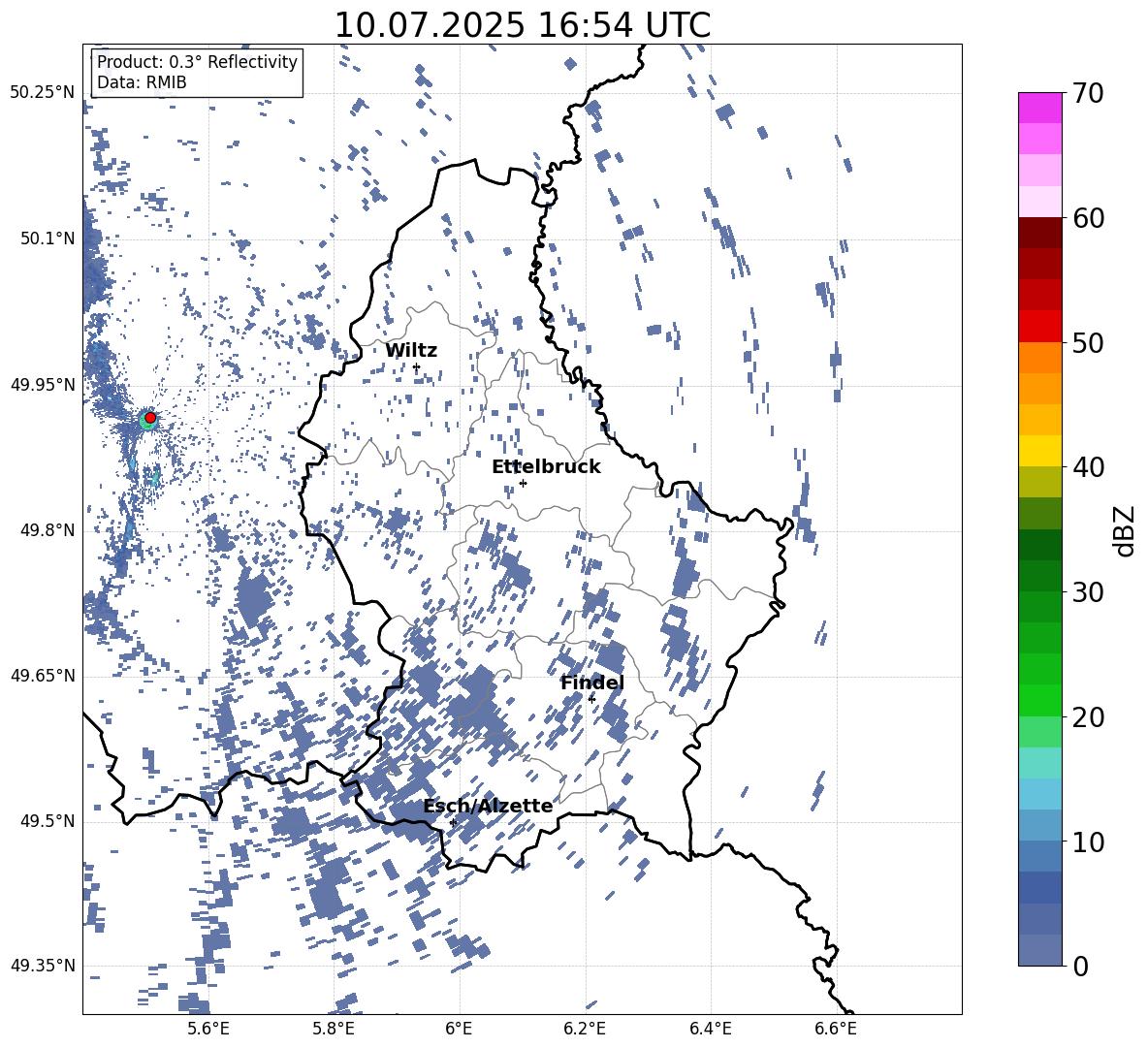Click the title '10.07.2025 16:54 UTC'

(x=522, y=25)
